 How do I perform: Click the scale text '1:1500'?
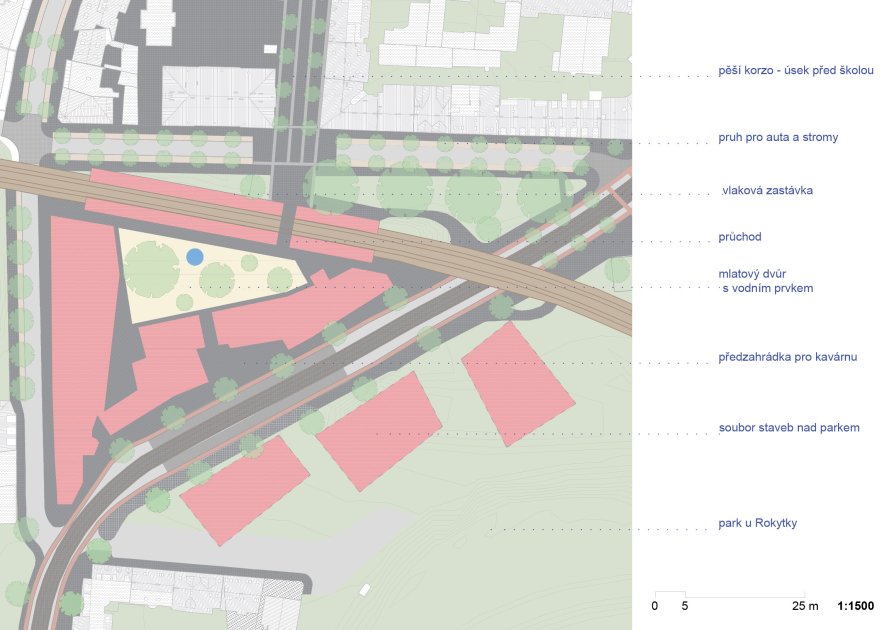[855, 605]
